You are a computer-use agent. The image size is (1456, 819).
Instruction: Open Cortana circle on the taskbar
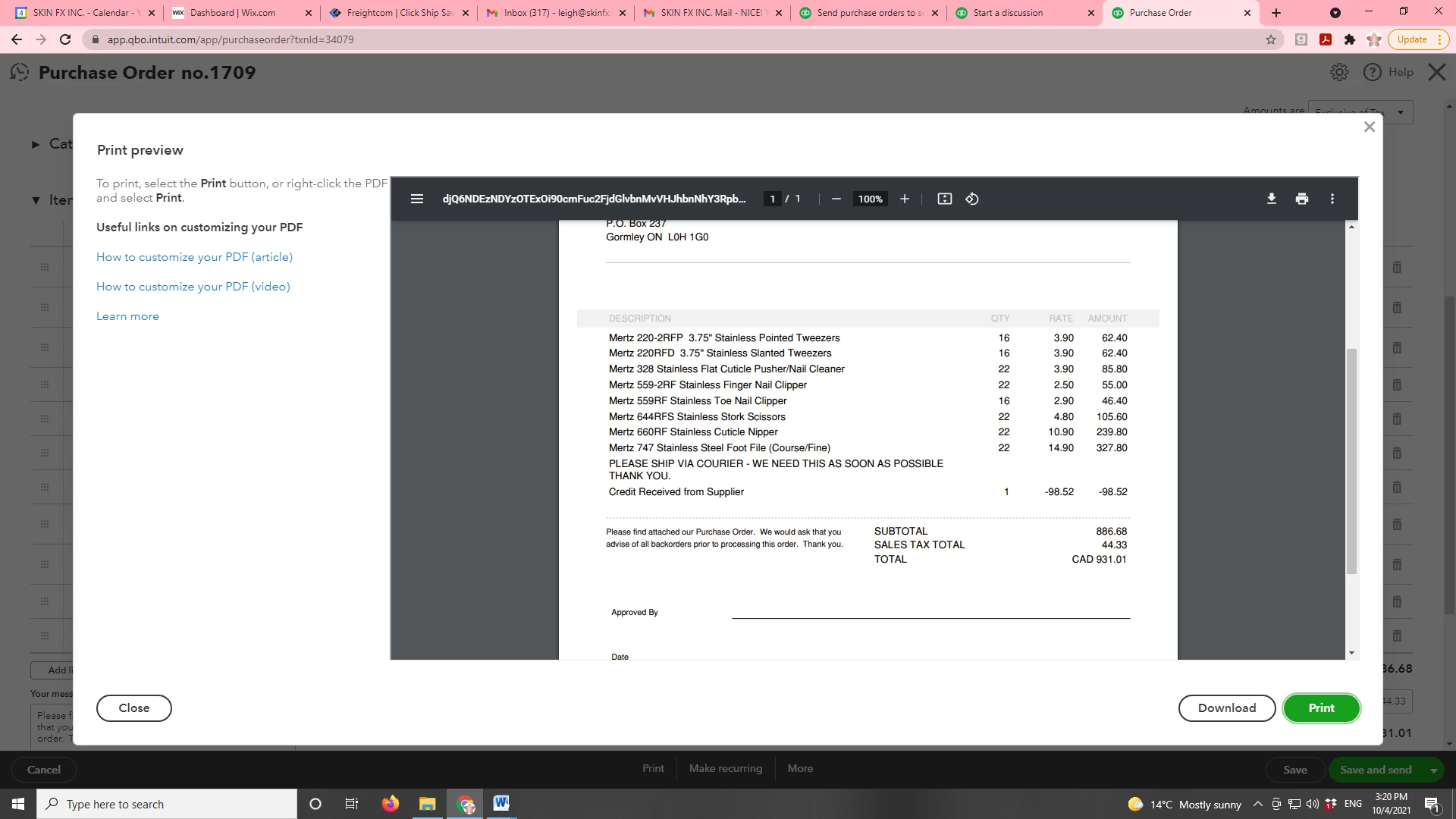(315, 804)
